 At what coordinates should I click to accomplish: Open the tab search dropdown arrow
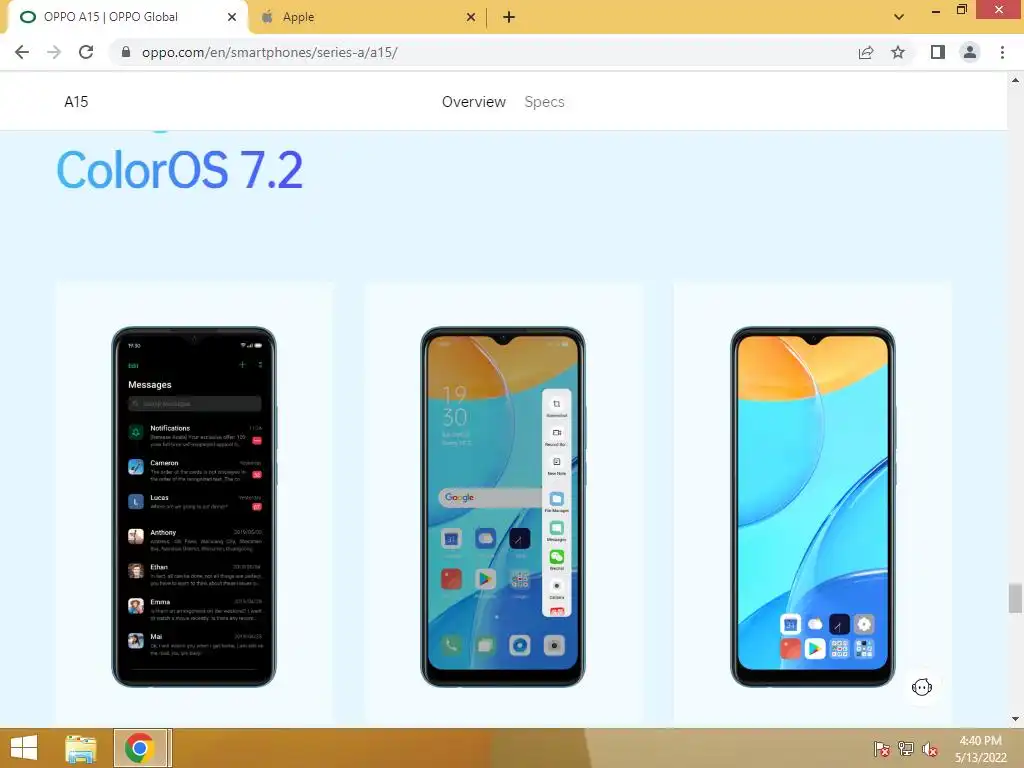899,17
